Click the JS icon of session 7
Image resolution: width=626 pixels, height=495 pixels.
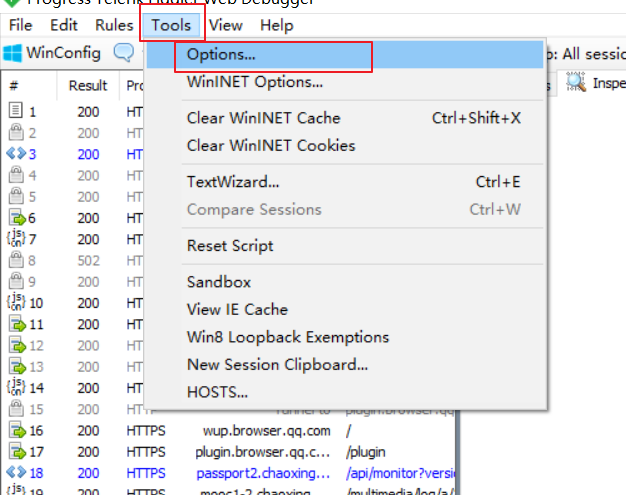tap(16, 238)
